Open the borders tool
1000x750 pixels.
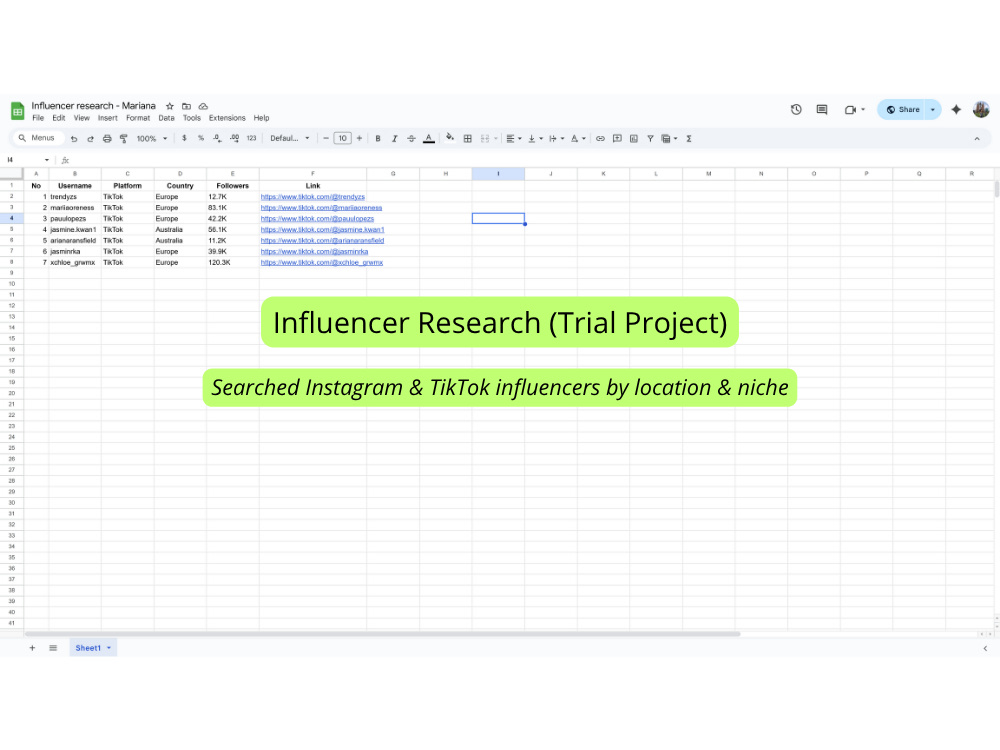(x=467, y=138)
